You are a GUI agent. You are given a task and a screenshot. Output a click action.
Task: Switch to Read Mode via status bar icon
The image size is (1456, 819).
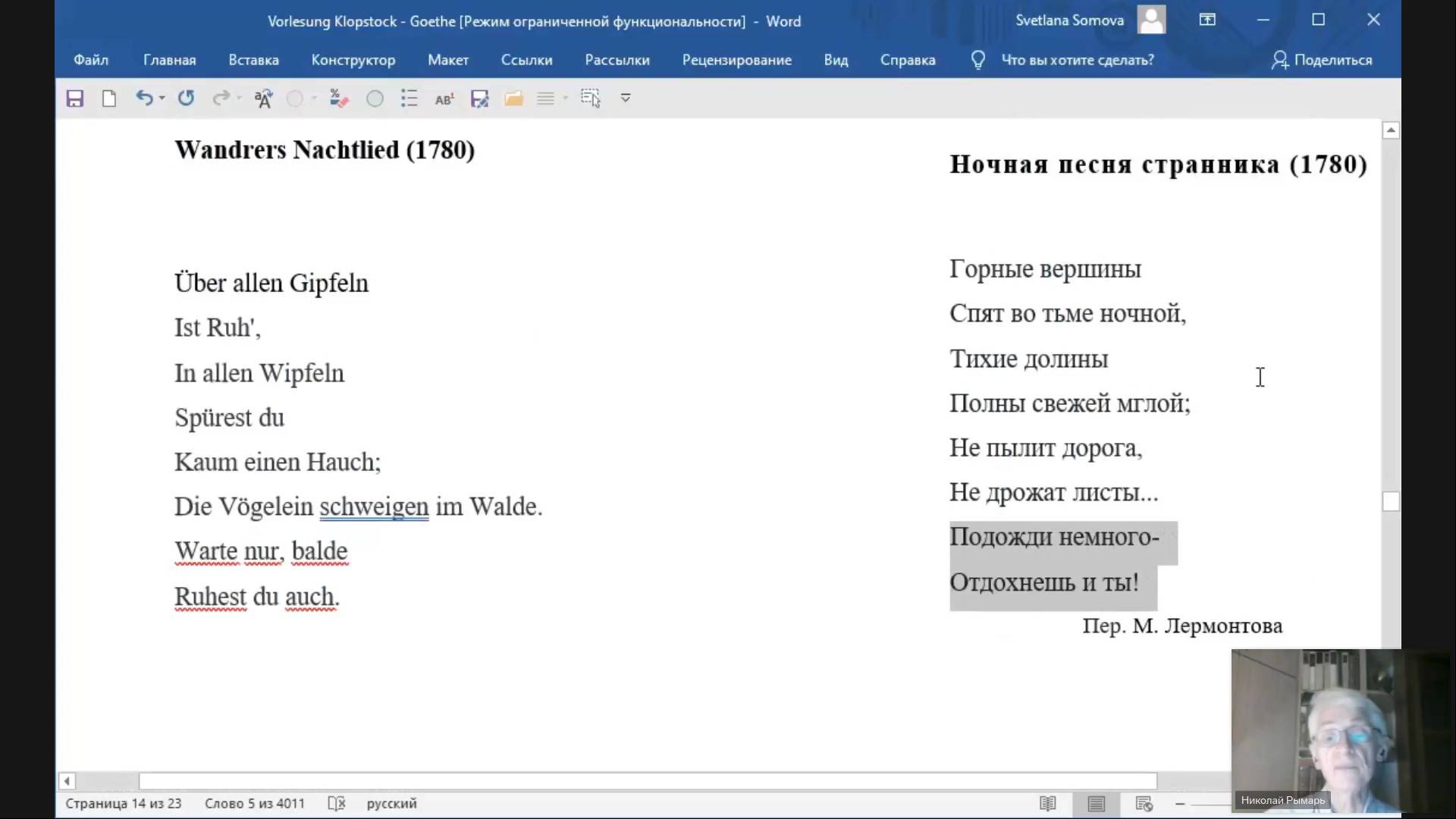(x=1049, y=803)
